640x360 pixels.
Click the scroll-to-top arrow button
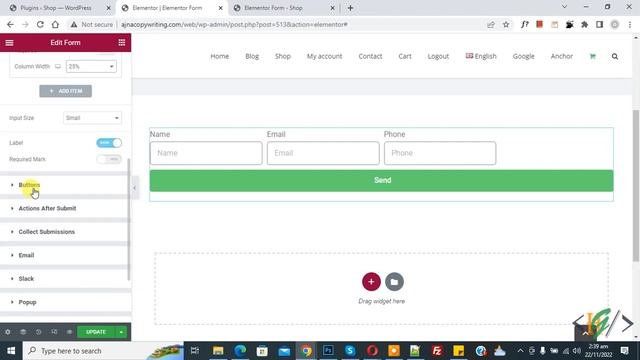point(585,333)
